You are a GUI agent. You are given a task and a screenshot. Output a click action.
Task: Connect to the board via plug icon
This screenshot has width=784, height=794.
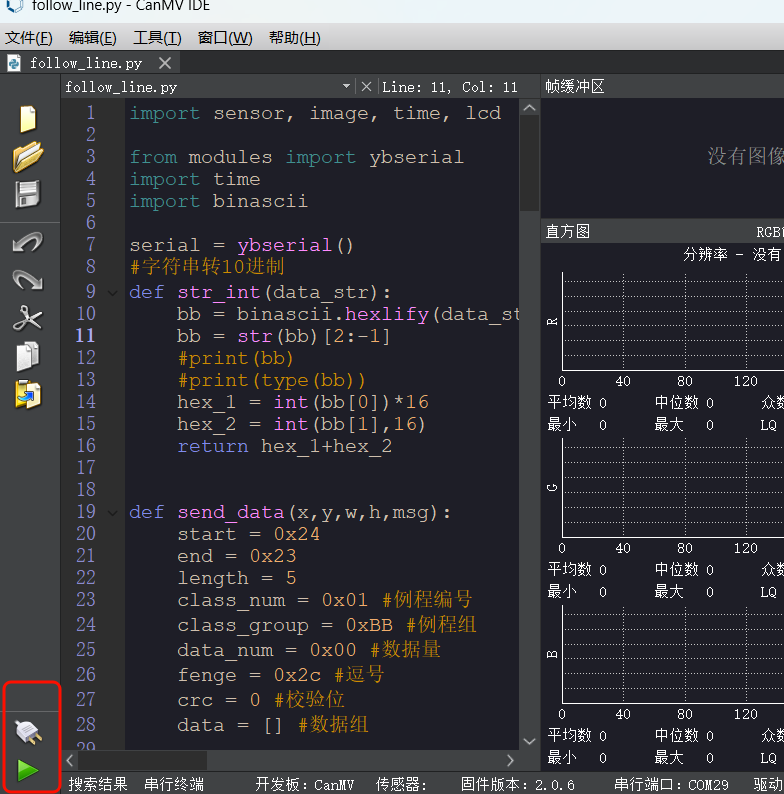[x=28, y=732]
